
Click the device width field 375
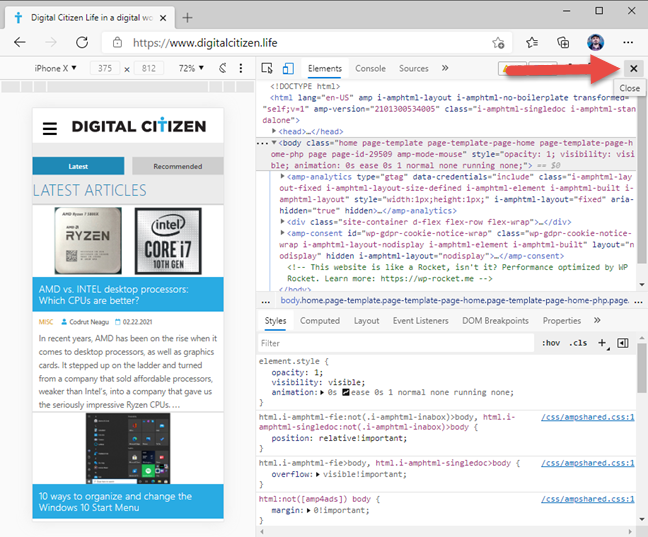coord(105,68)
